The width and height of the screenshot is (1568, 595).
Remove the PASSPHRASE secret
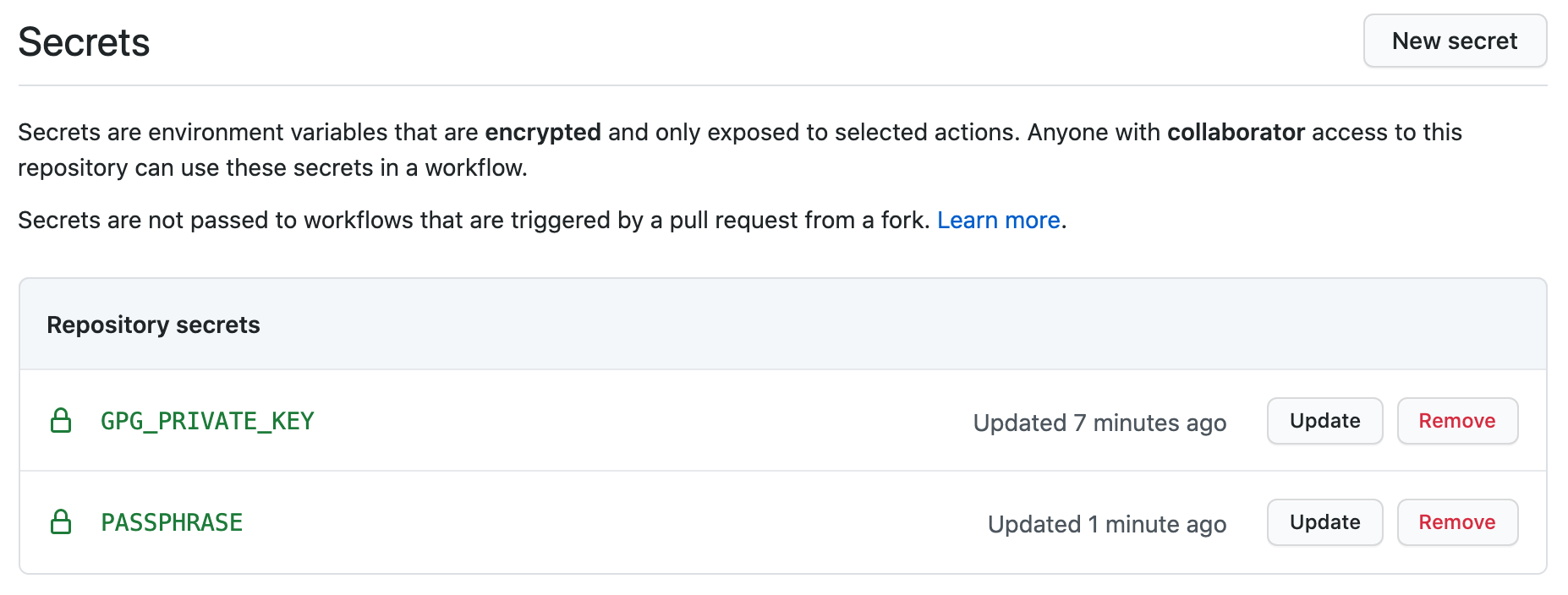pyautogui.click(x=1457, y=522)
